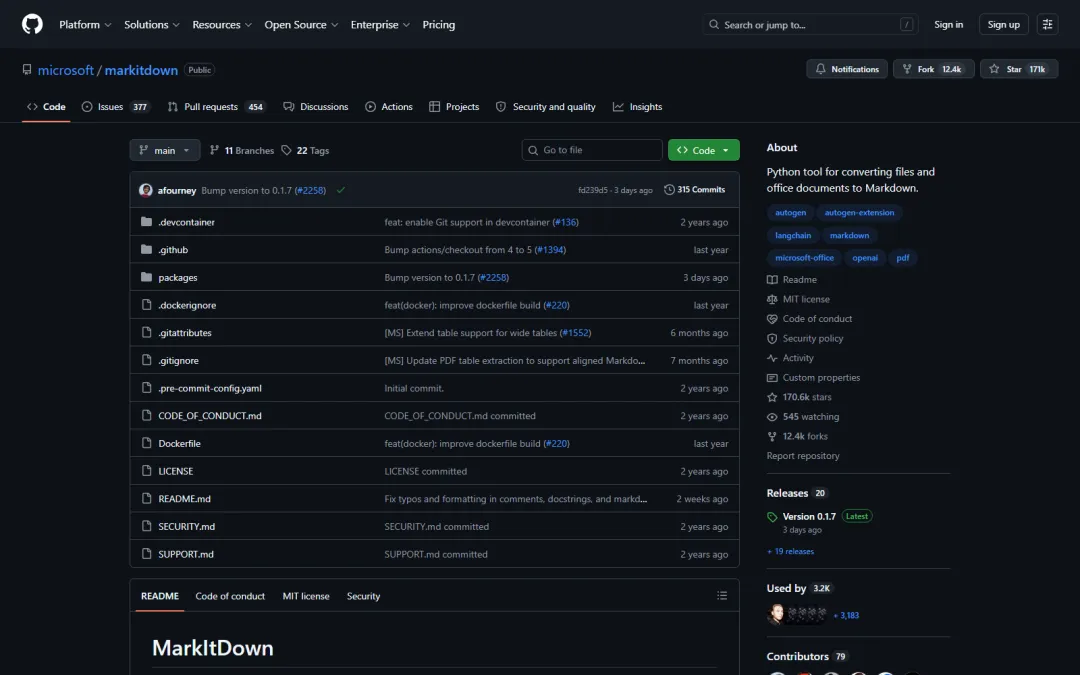Screen dimensions: 1080x675
Task: Click the Notifications bell icon
Action: [x=820, y=69]
